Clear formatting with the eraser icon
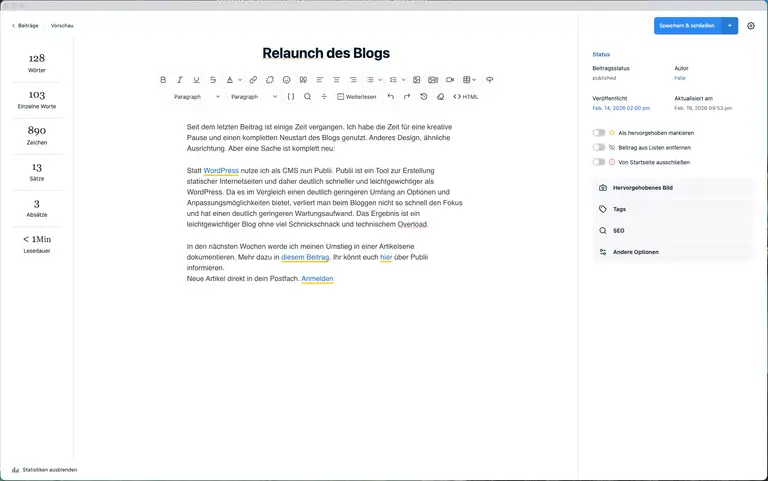The height and width of the screenshot is (481, 768). tap(441, 97)
